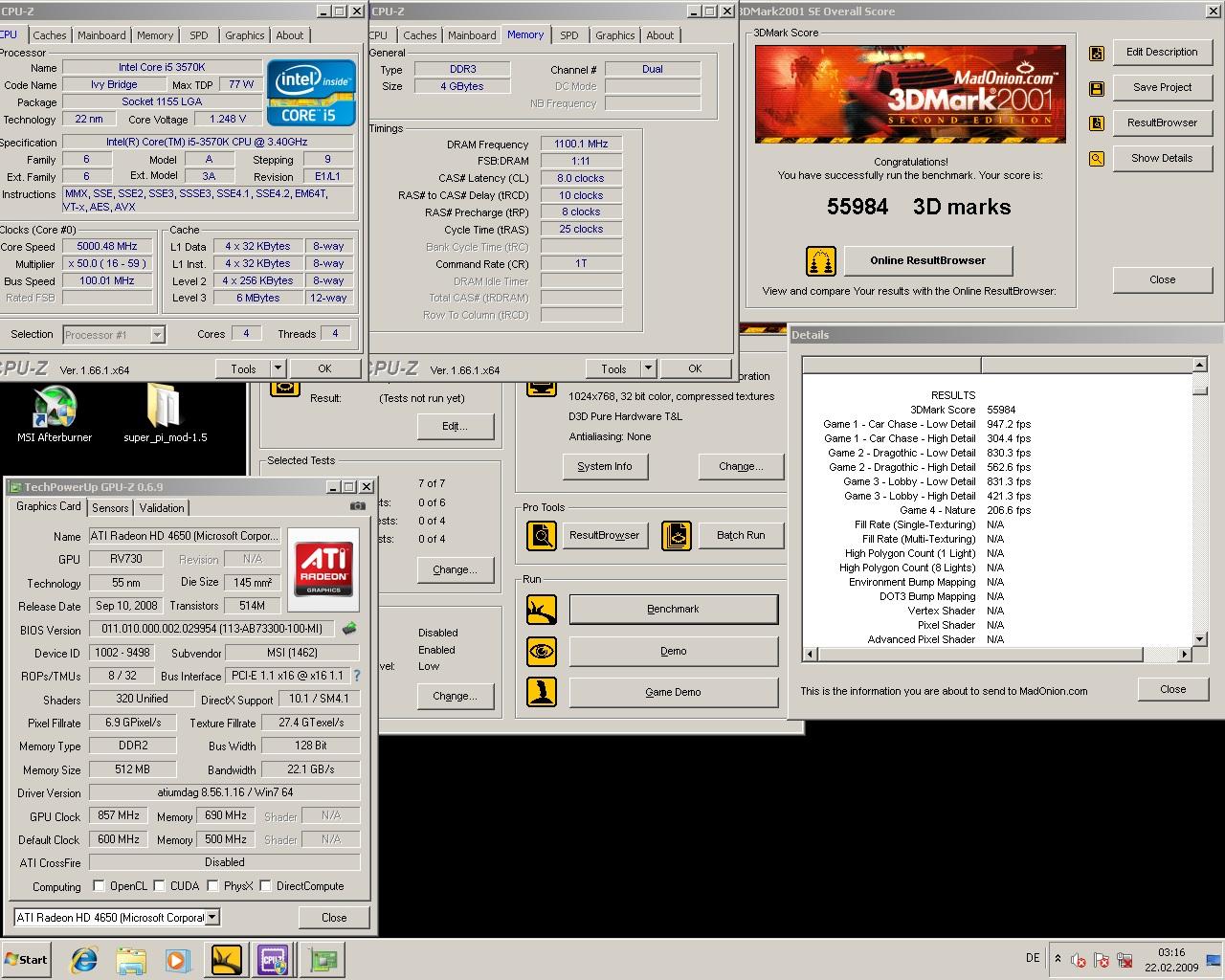Click the icon beside the Benchmark button
The image size is (1225, 980).
pos(542,610)
